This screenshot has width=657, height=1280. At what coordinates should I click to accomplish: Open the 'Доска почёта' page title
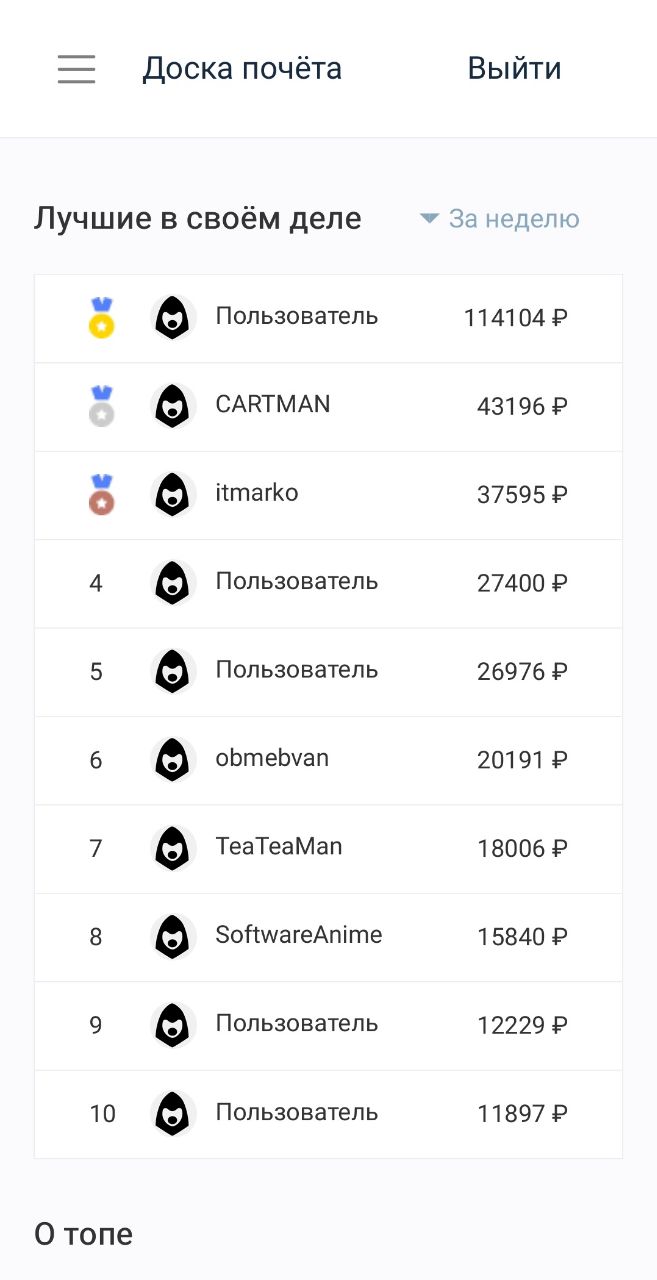click(242, 69)
